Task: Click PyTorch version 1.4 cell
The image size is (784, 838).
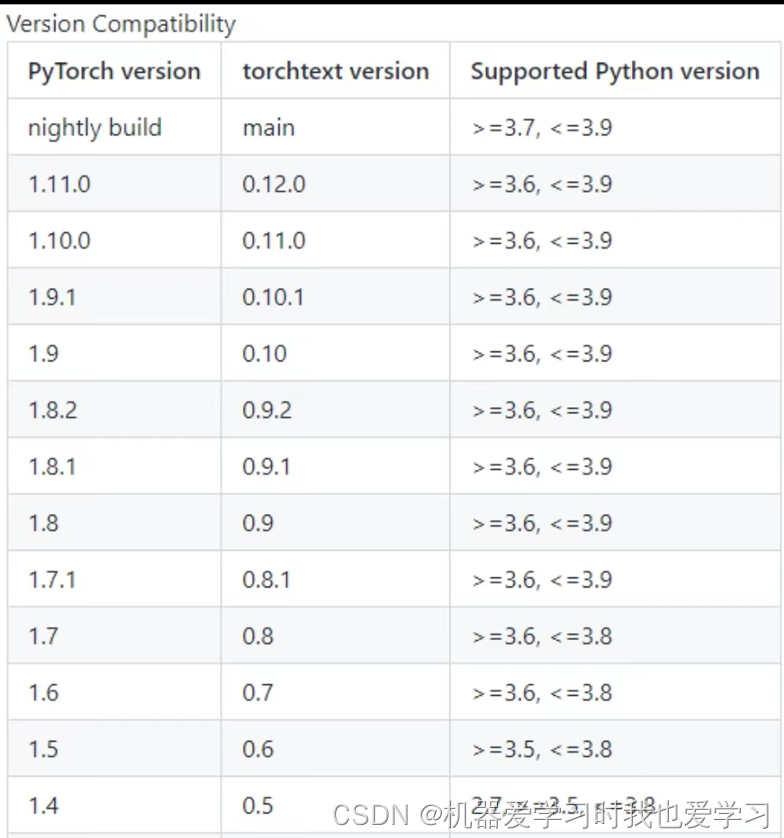Action: coord(114,805)
